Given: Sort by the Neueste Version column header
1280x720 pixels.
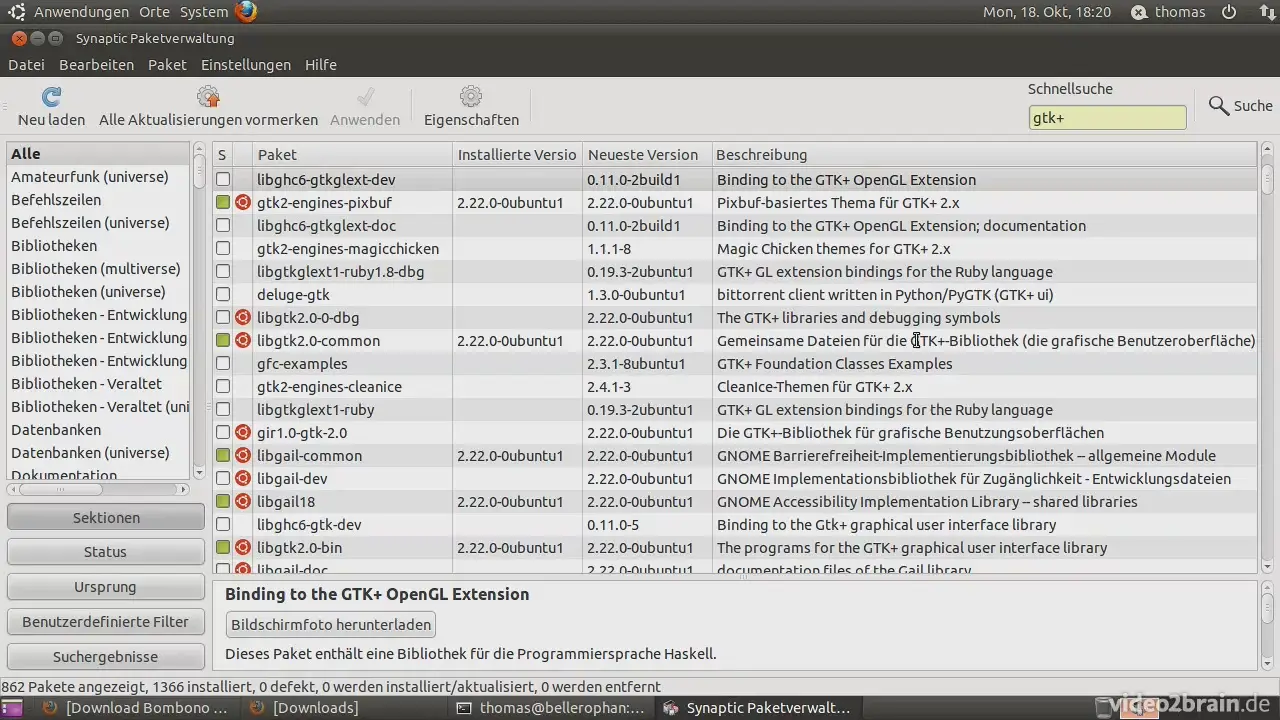Looking at the screenshot, I should click(x=647, y=155).
